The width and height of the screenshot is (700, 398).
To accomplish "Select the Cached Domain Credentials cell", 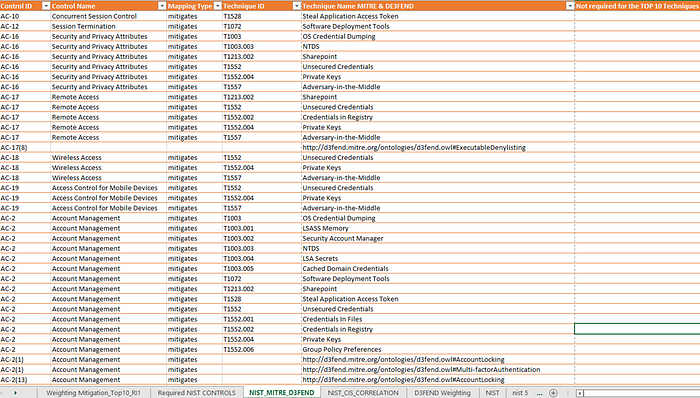I will (438, 269).
